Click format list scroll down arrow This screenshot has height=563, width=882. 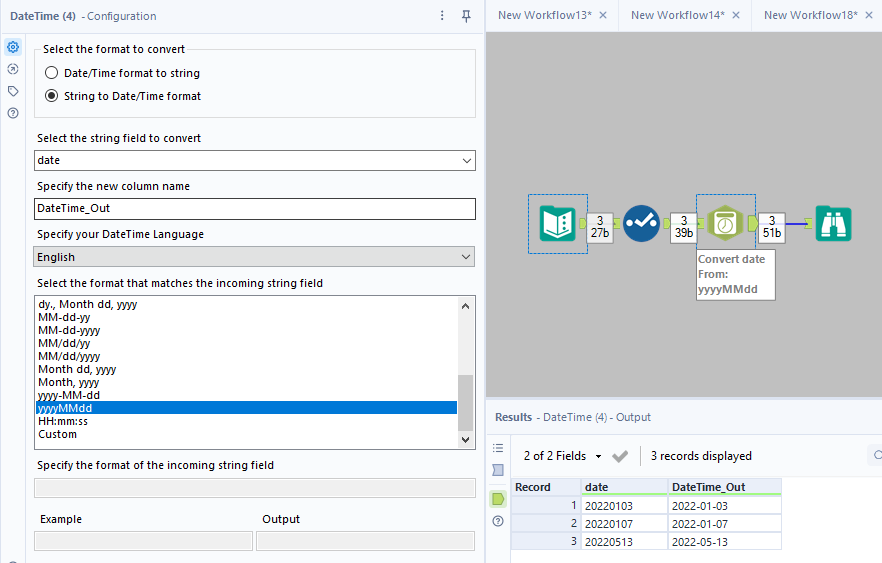(x=465, y=439)
